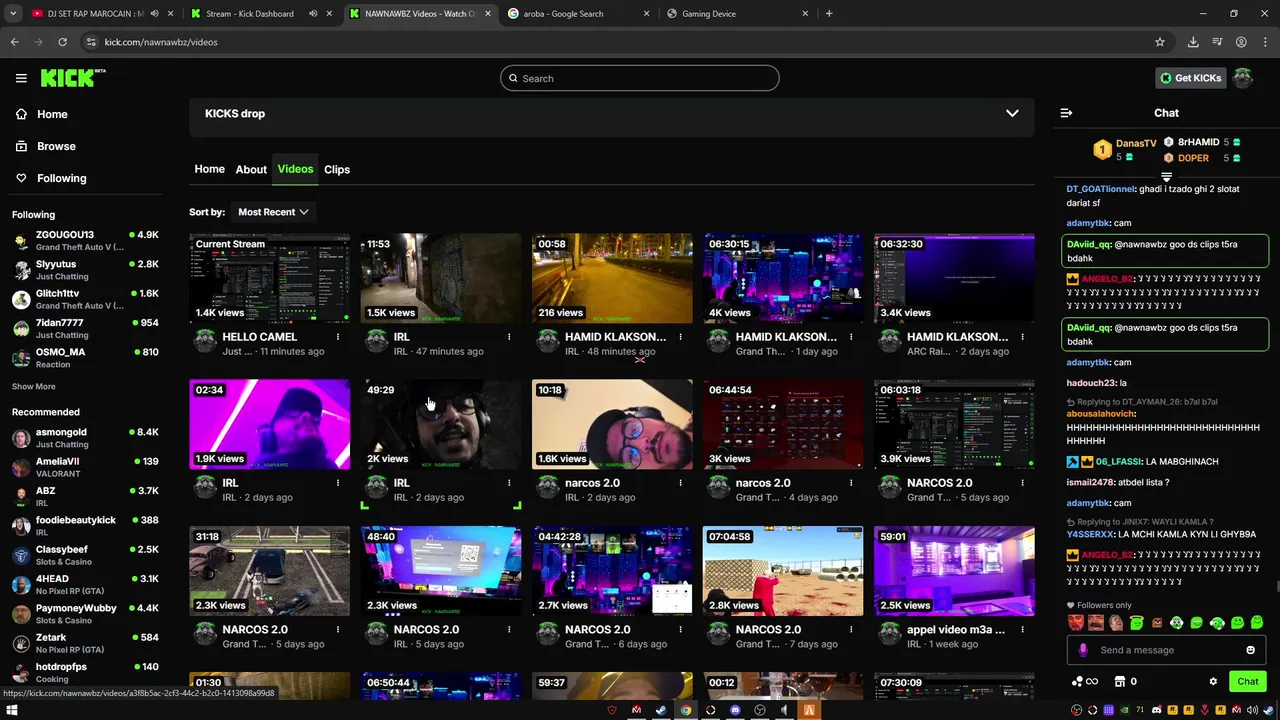Reload the page
Screen dimensions: 1280x720
click(x=62, y=42)
